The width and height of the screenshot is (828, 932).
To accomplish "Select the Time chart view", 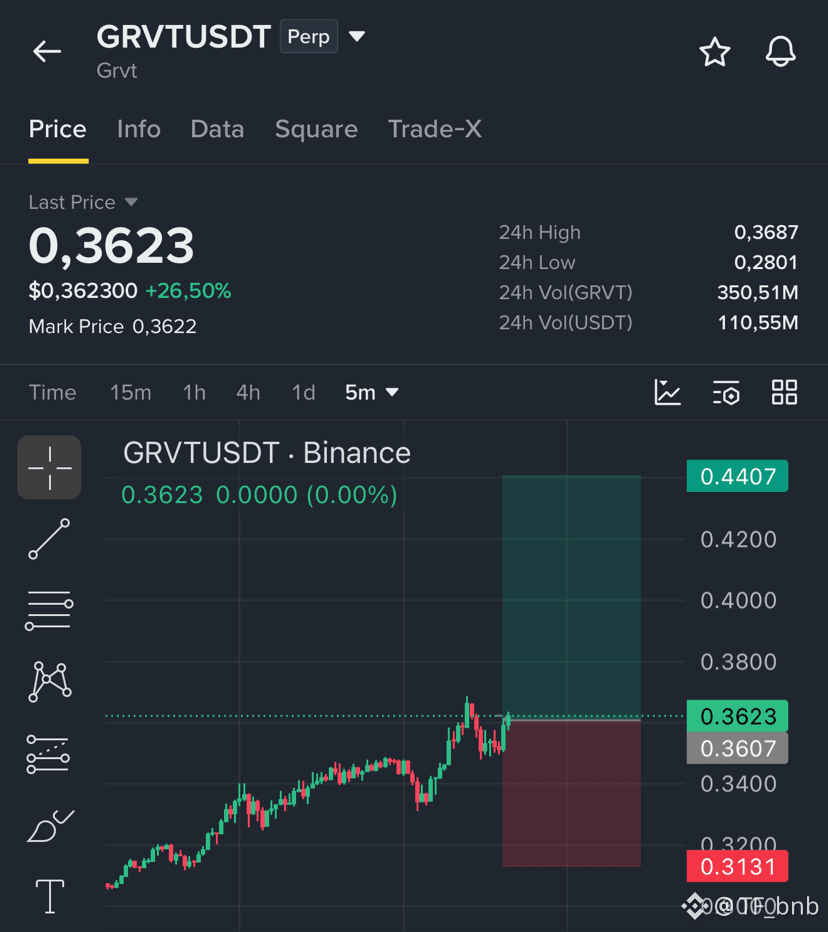I will [52, 392].
